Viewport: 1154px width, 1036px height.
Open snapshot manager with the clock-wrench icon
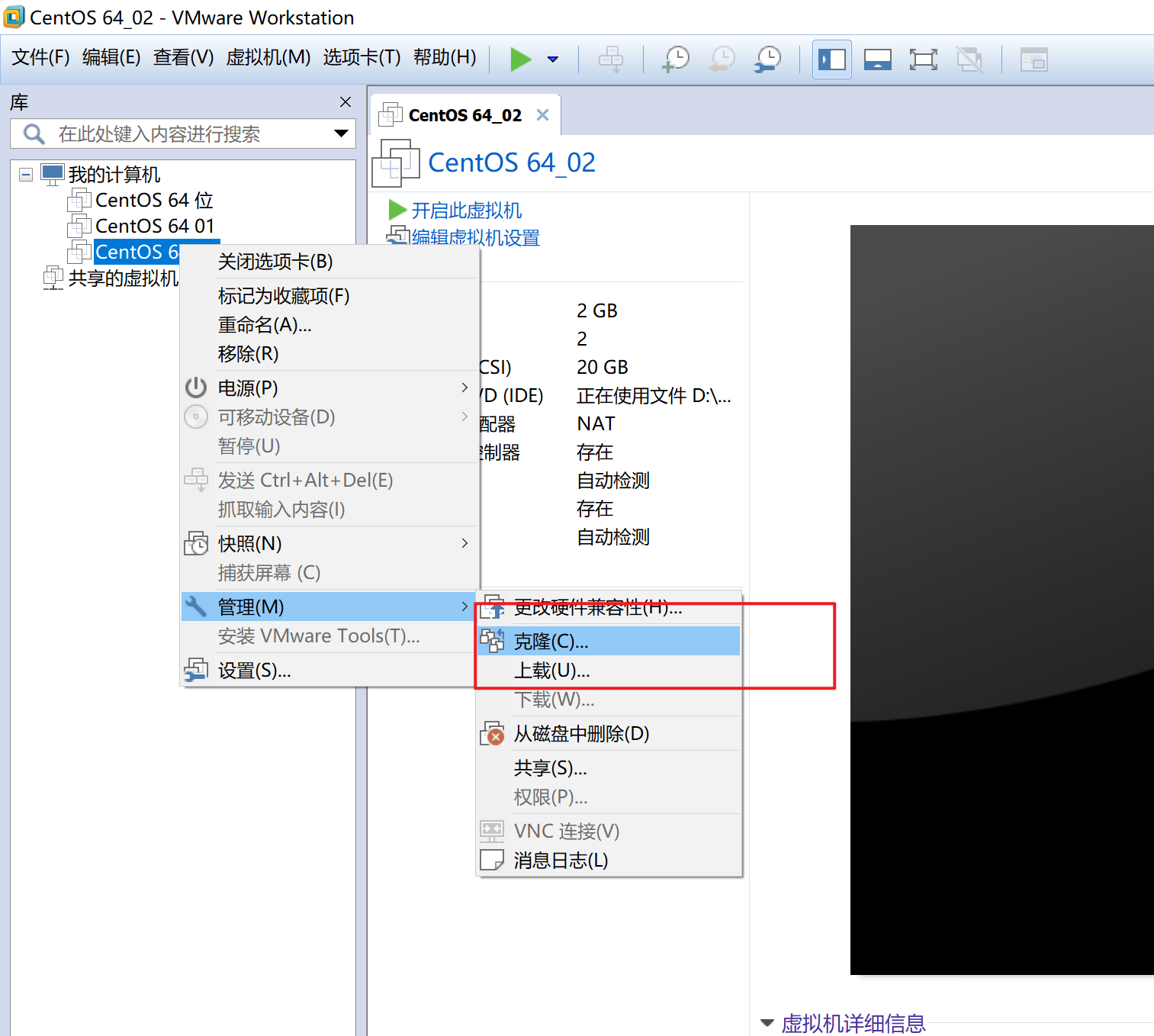[x=768, y=59]
